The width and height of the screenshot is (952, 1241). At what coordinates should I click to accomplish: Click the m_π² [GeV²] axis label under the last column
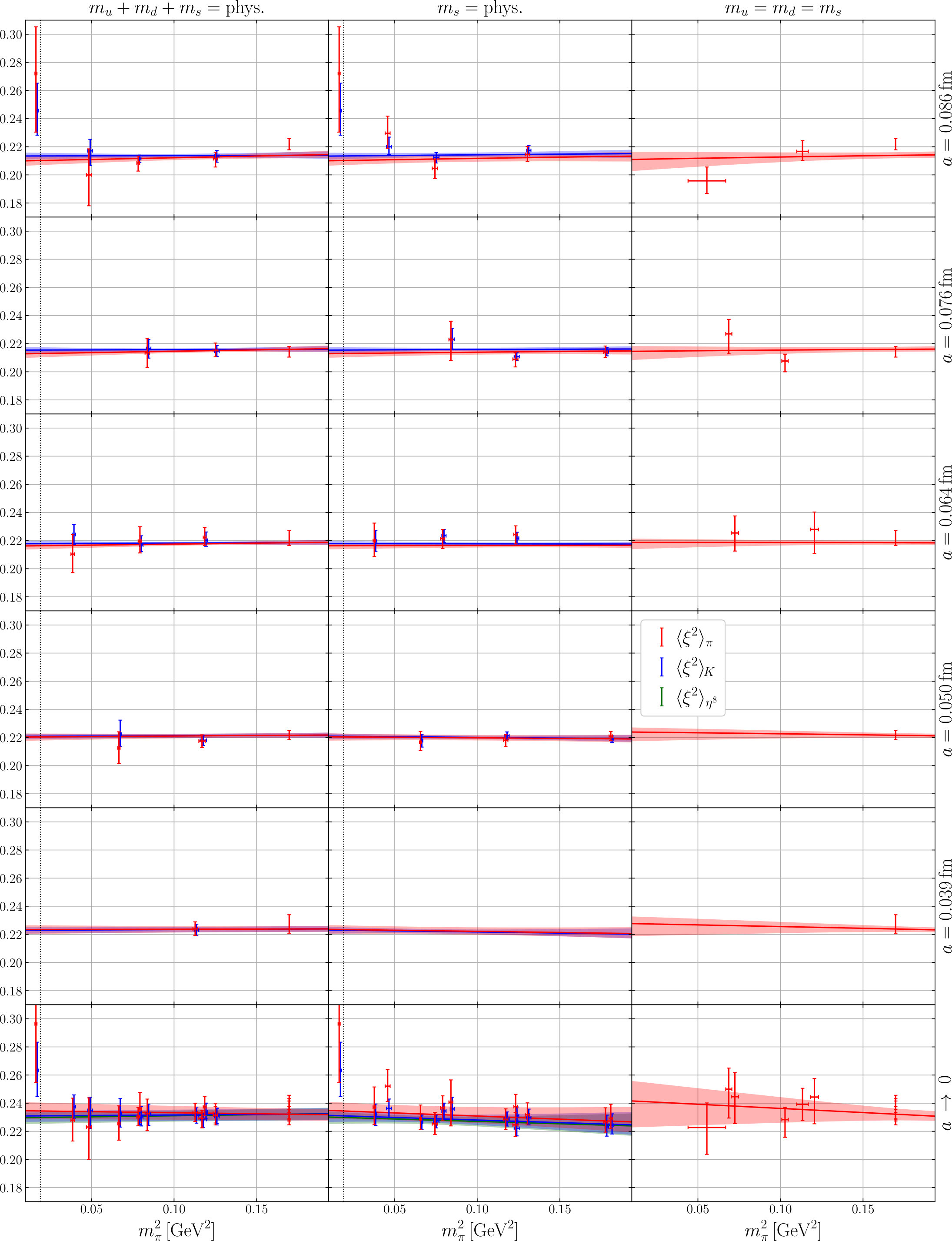coord(782,1230)
